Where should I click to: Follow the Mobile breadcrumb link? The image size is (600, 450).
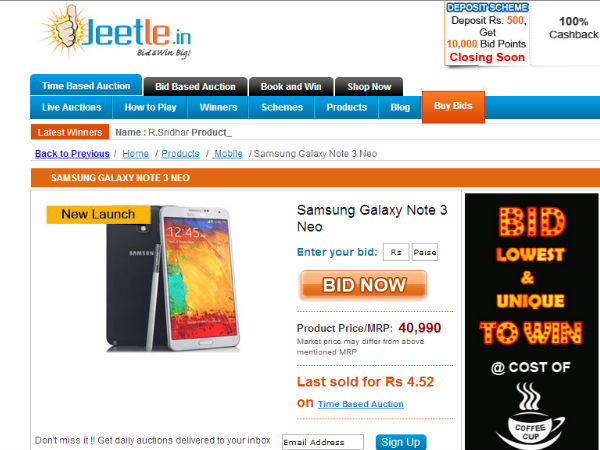(228, 154)
